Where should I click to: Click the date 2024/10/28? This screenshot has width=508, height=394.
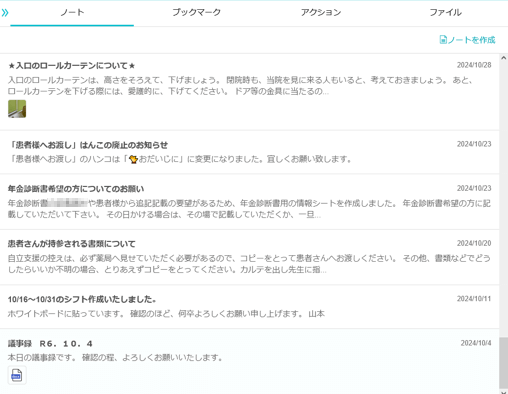point(474,65)
